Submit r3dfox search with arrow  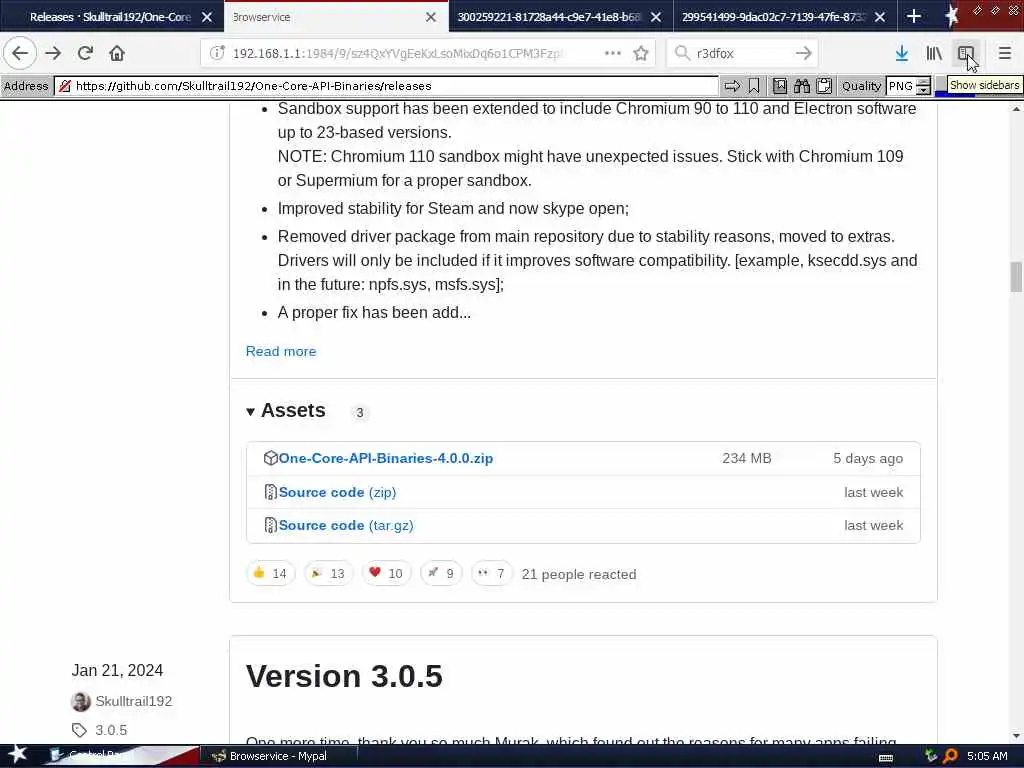(x=804, y=53)
